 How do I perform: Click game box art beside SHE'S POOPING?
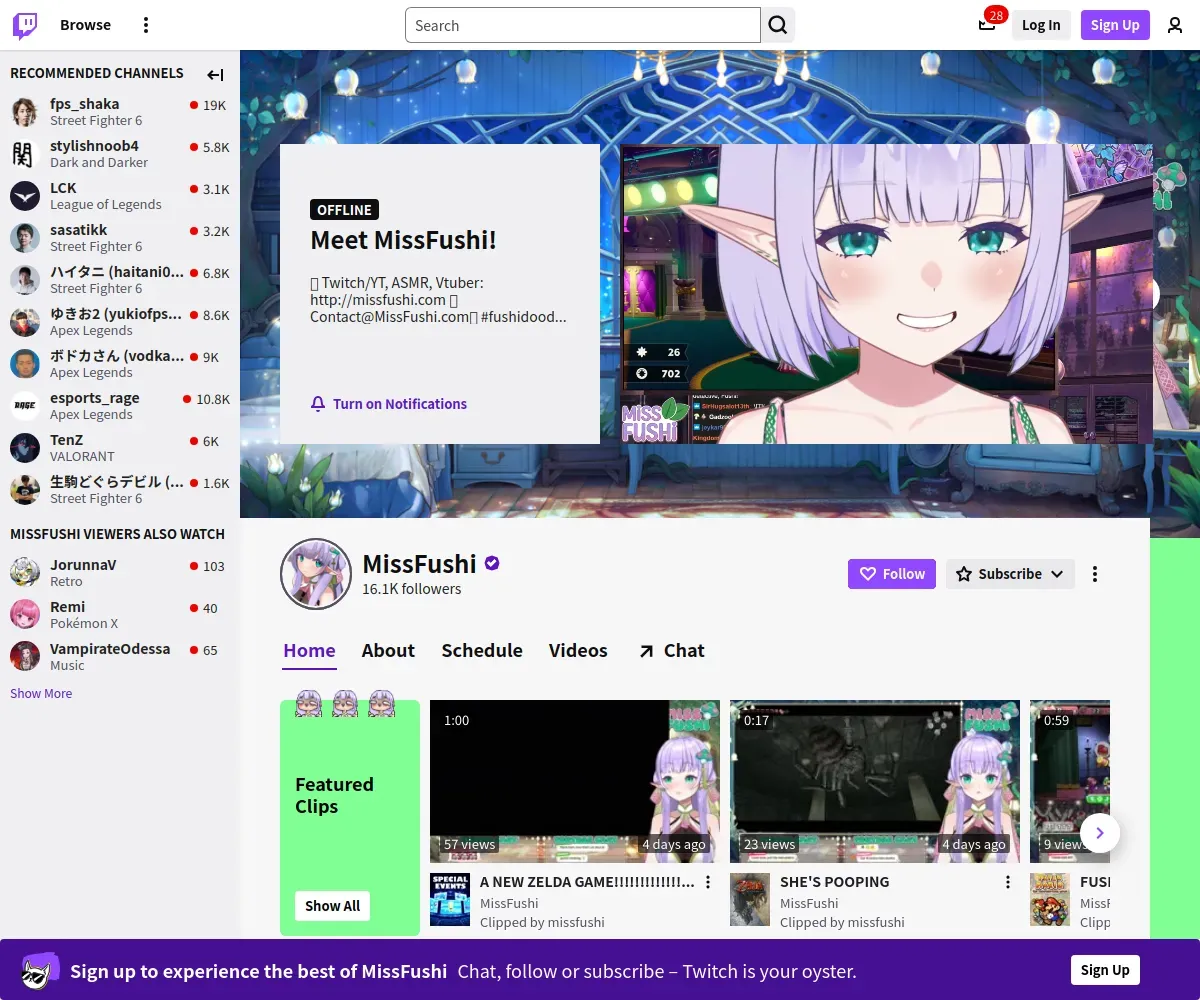point(750,900)
